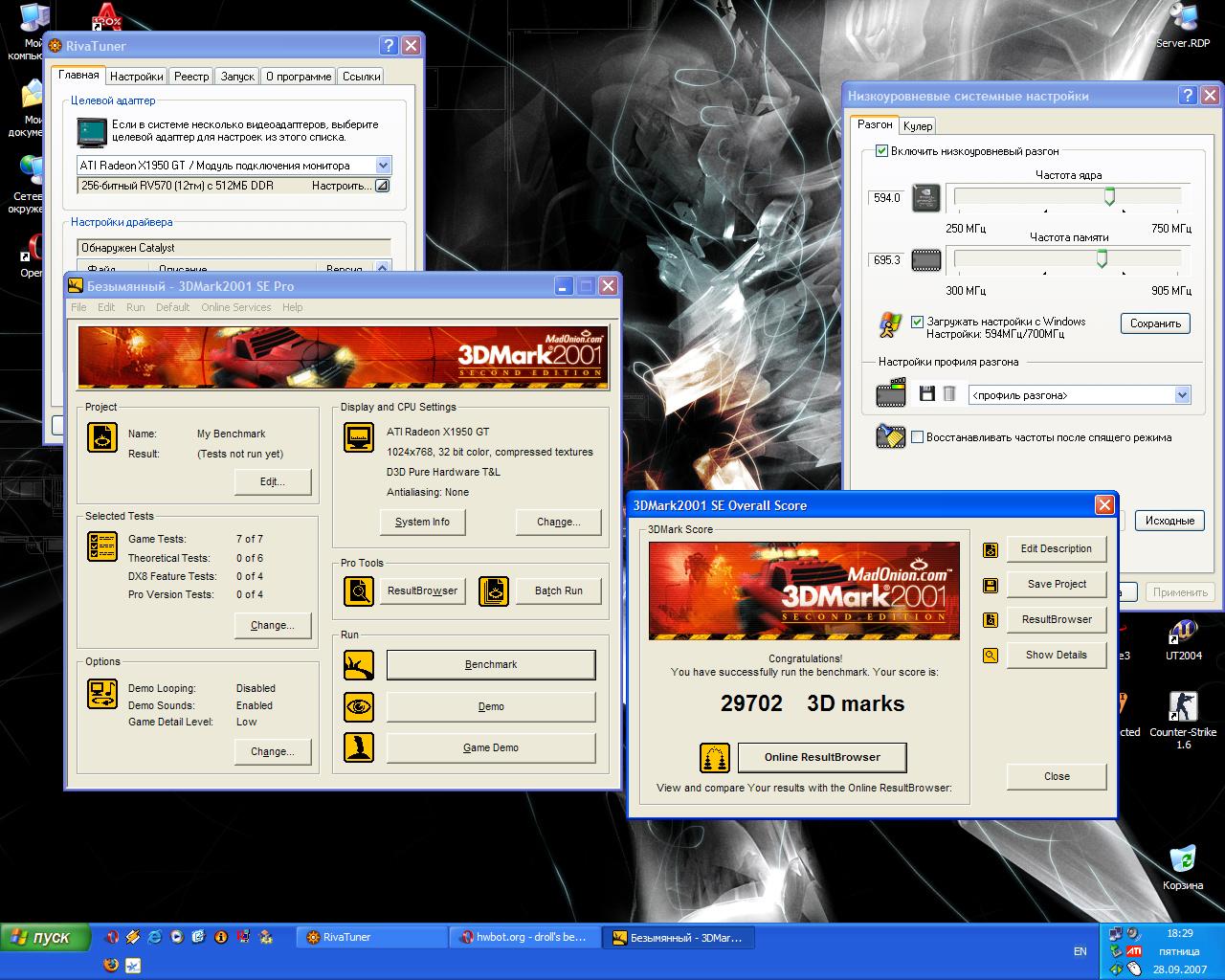
Task: Click the memory clock chip icon
Action: tap(926, 259)
